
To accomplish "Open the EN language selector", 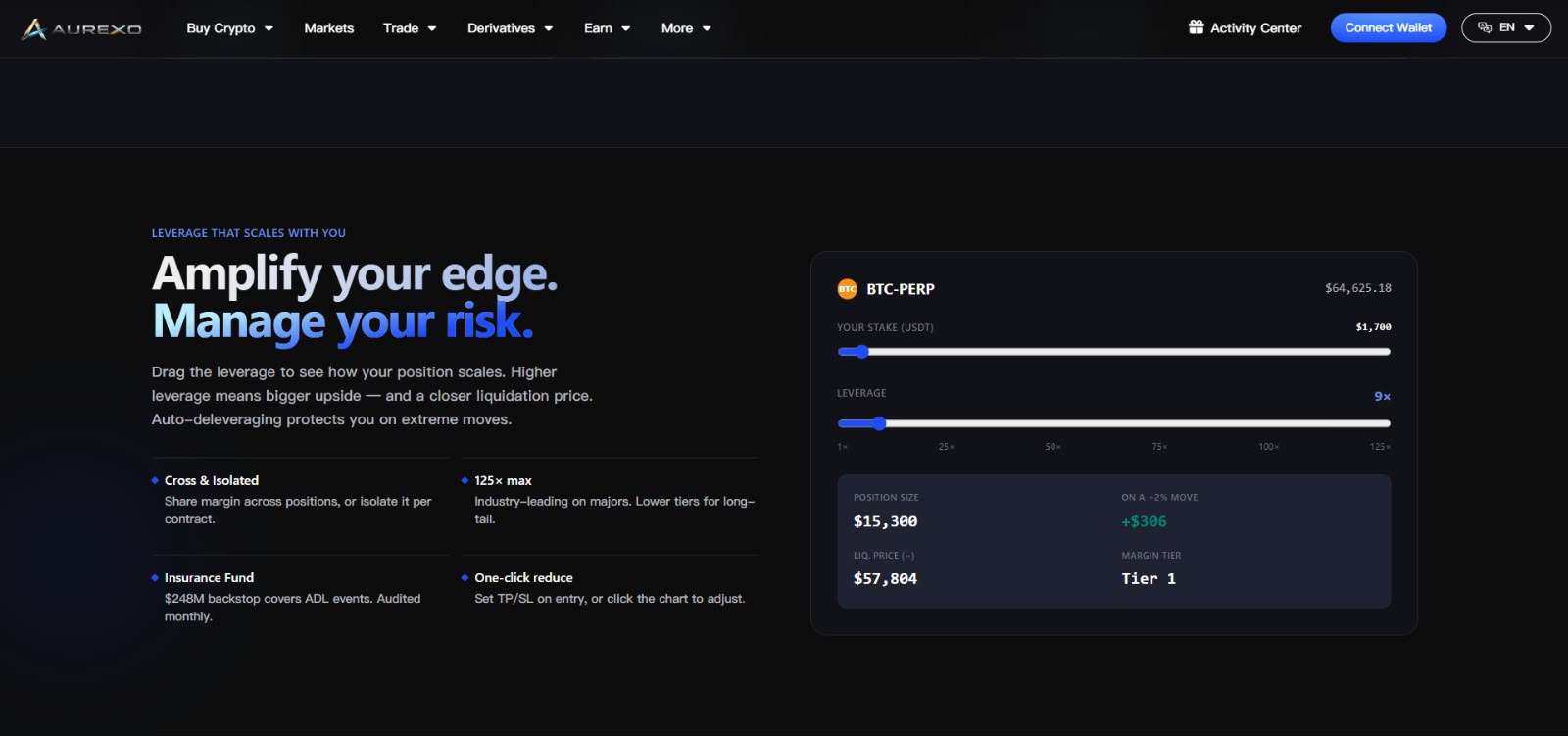I will (1506, 27).
